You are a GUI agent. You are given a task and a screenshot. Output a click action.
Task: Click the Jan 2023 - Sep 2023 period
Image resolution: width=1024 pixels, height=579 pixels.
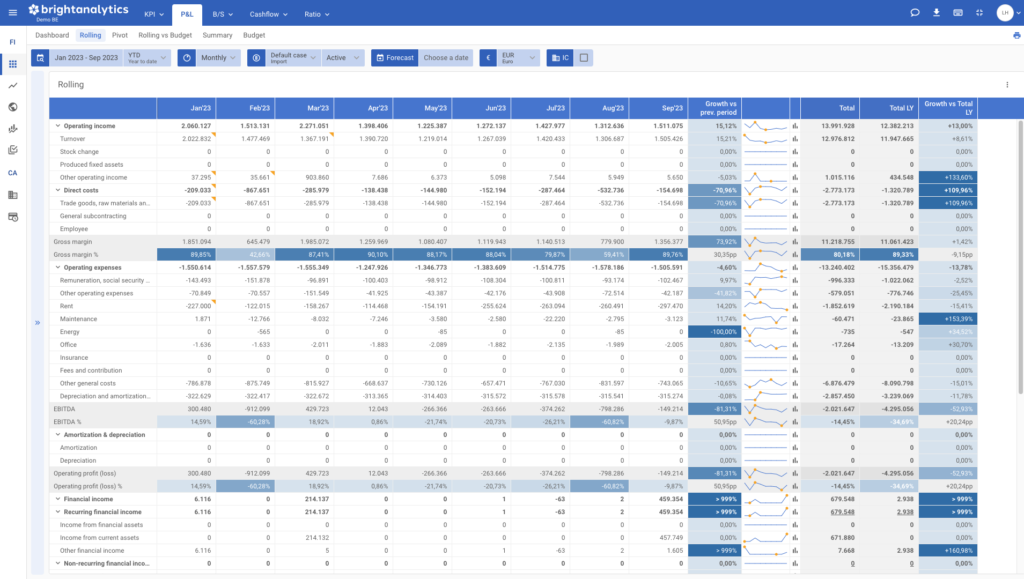pos(86,57)
